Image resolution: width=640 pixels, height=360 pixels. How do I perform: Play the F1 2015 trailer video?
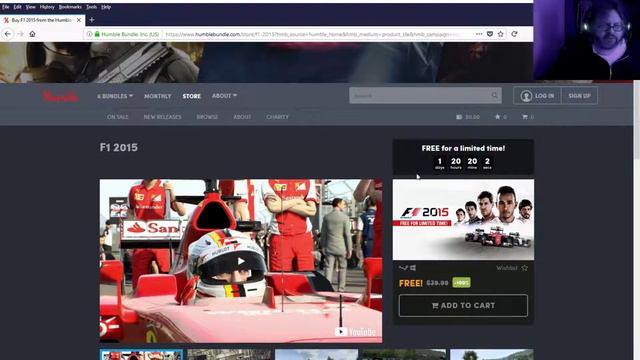coord(241,261)
